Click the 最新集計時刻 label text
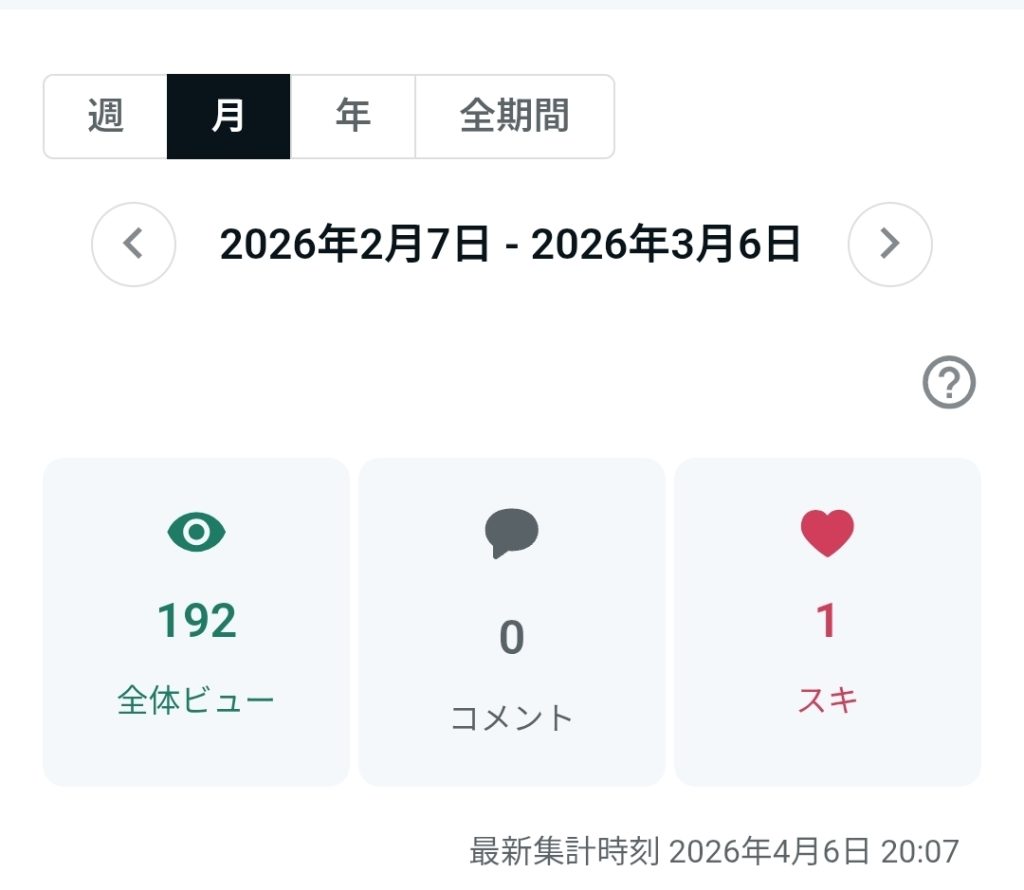The width and height of the screenshot is (1024, 890). point(564,852)
